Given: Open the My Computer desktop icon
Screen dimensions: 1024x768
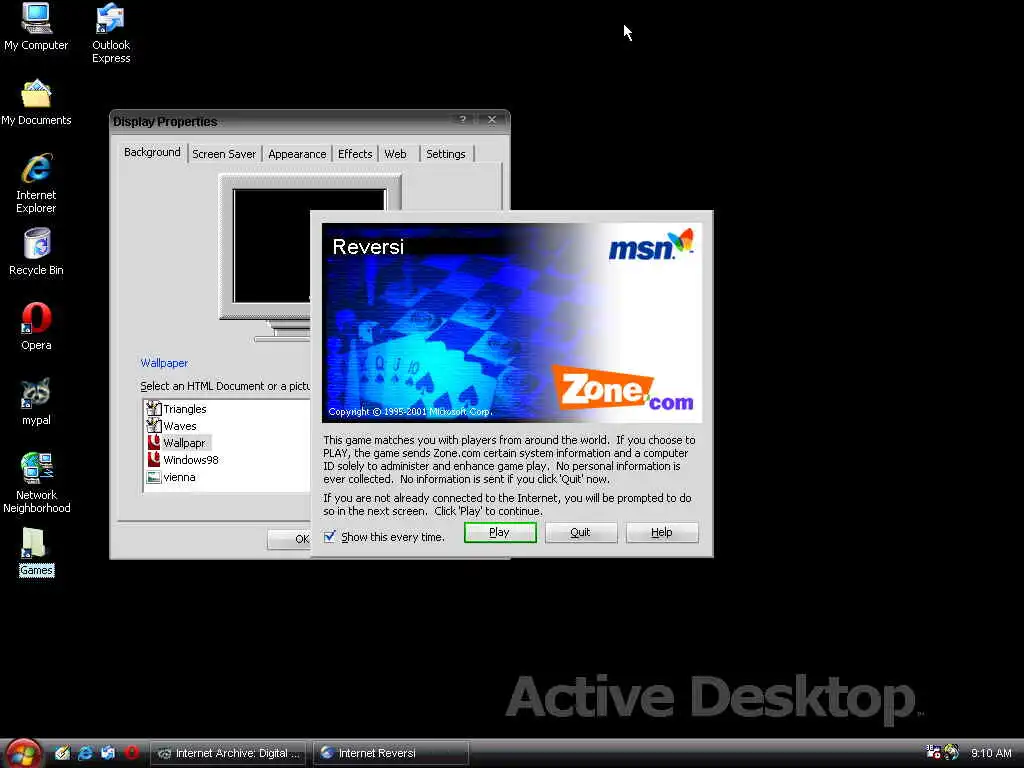Looking at the screenshot, I should [36, 26].
